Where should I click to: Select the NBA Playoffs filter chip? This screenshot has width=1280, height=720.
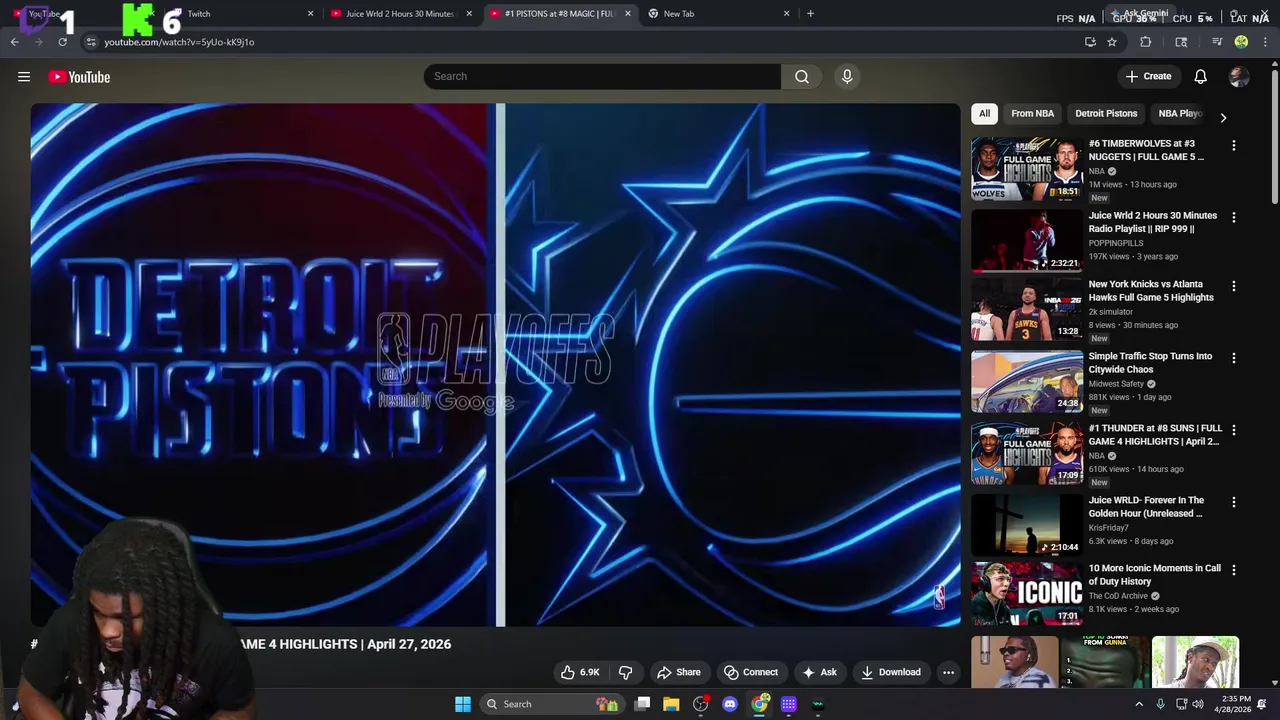click(1180, 113)
